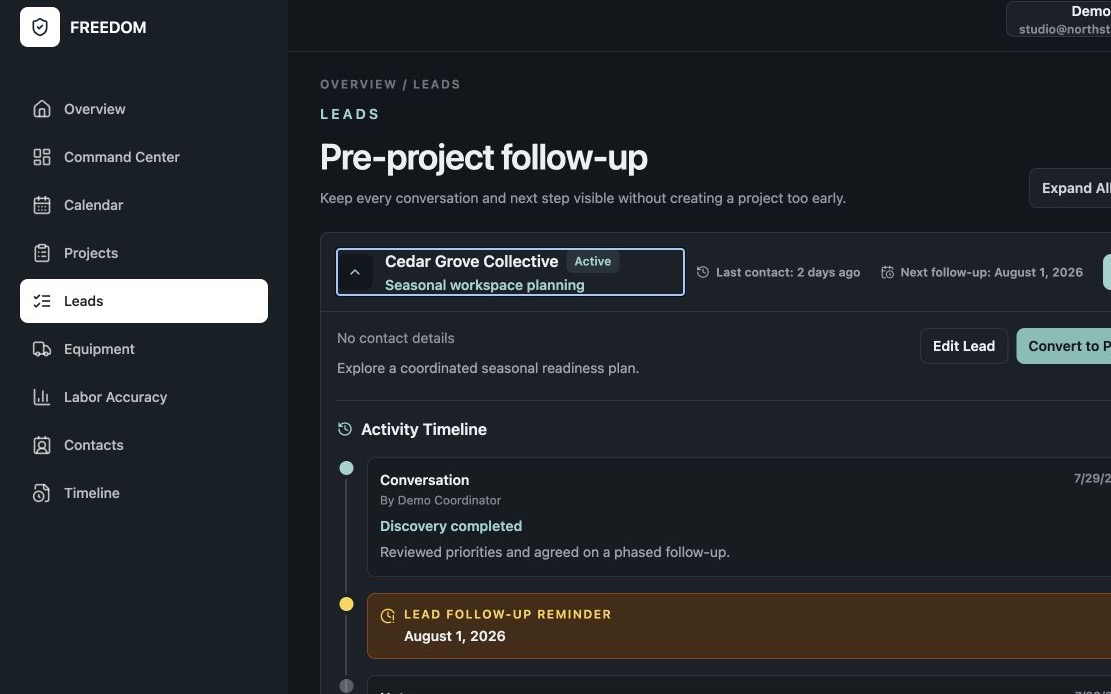Screen dimensions: 1111x694
Task: Click the August 1, 2026 reminder date
Action: [x=455, y=636]
